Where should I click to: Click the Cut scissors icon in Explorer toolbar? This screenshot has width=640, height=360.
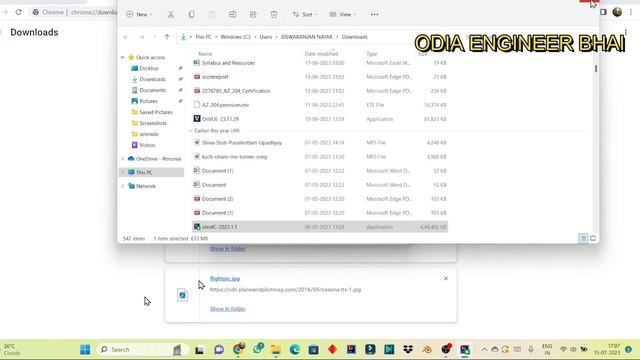coord(171,14)
